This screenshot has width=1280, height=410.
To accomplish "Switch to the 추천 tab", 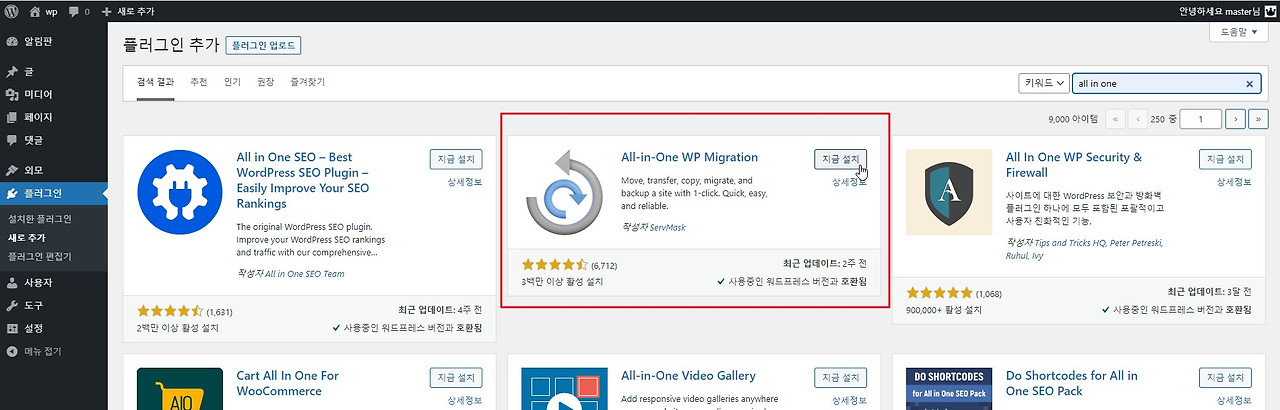I will [198, 82].
